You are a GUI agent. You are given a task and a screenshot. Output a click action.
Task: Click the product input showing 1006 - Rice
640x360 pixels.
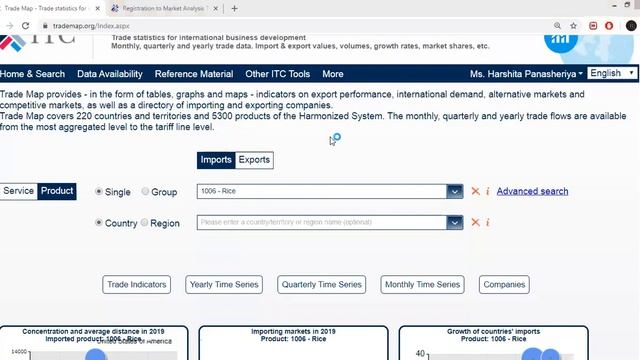point(322,191)
